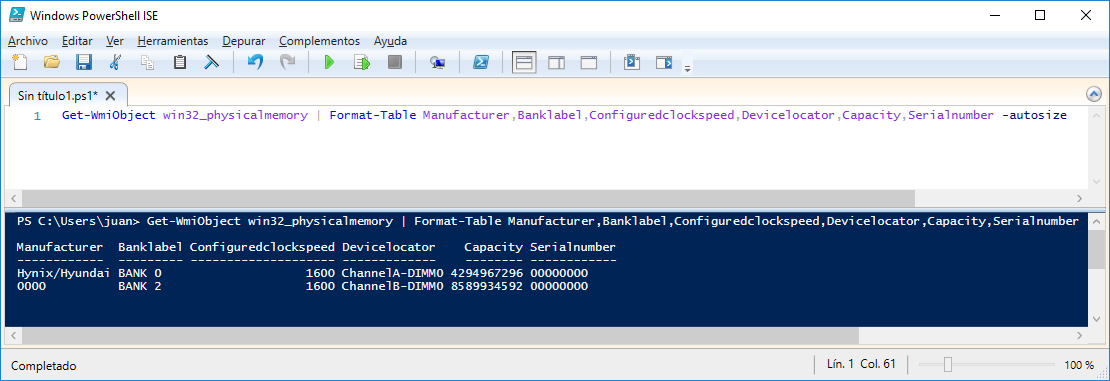Stop operation square icon
This screenshot has height=381, width=1110.
tap(394, 62)
